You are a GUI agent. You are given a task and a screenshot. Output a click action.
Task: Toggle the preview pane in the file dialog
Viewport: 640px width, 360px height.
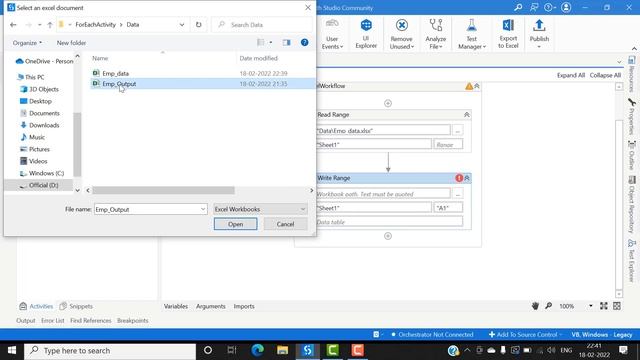click(x=287, y=42)
